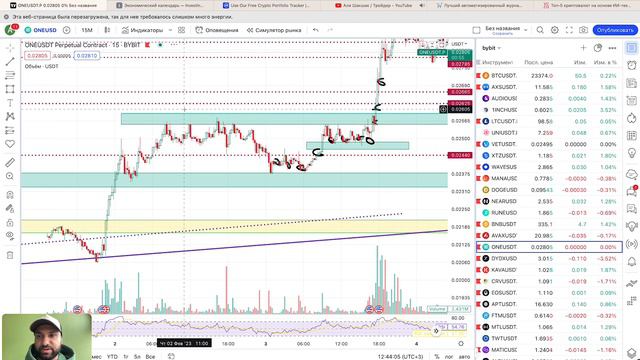
Task: Click the redo arrow
Action: pyautogui.click(x=330, y=30)
